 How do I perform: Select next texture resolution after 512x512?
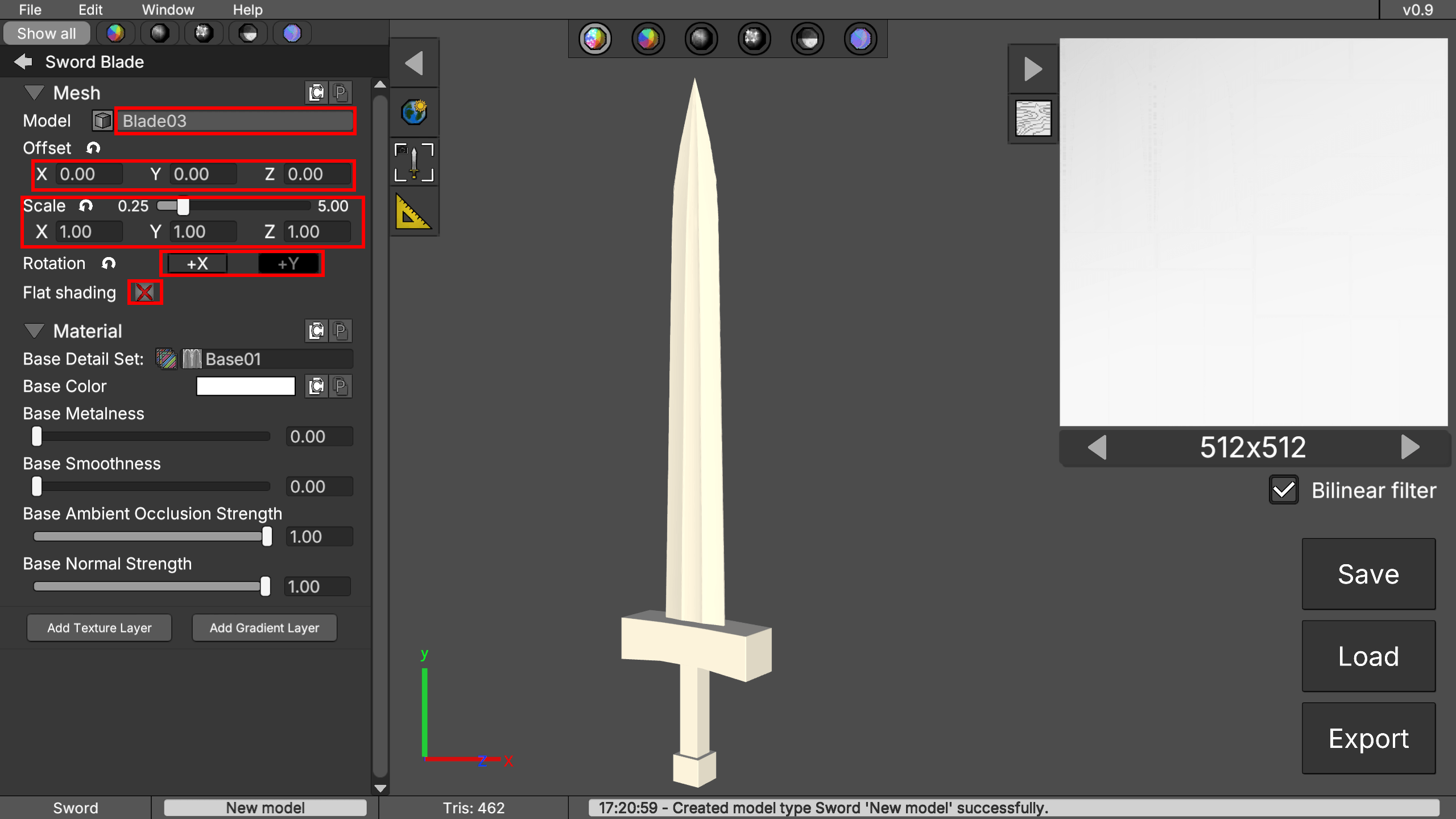(1410, 447)
